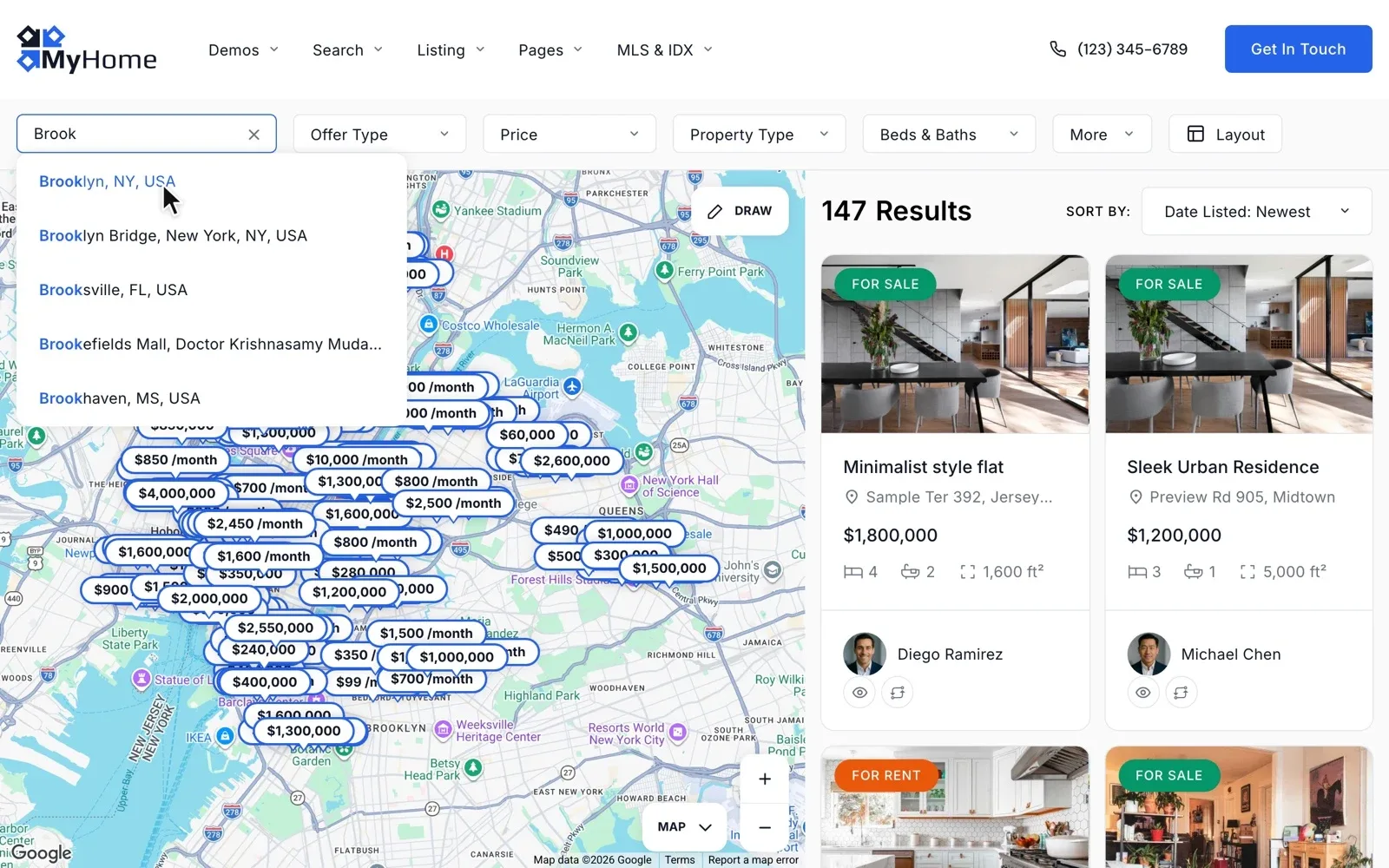This screenshot has width=1389, height=868.
Task: Open the Minimalist style flat photo
Action: 955,344
